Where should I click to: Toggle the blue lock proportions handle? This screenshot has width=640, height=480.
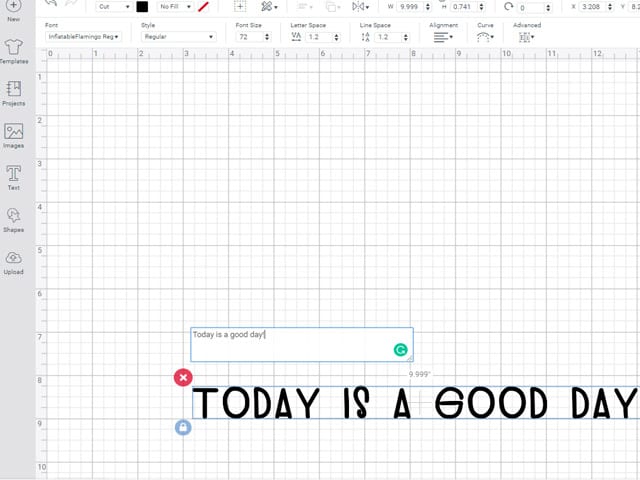183,427
